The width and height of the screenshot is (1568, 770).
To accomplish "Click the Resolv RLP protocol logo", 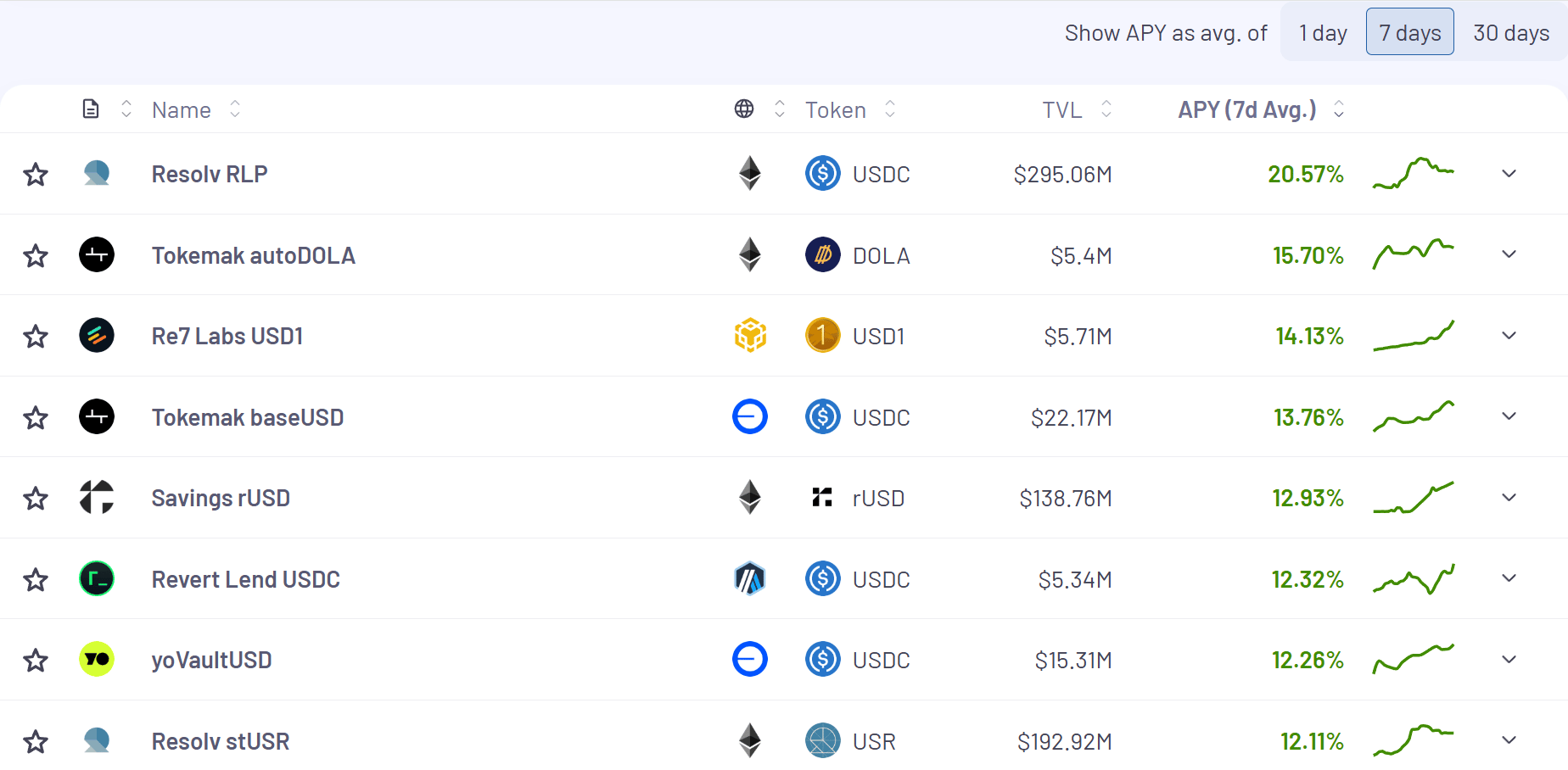I will coord(97,174).
